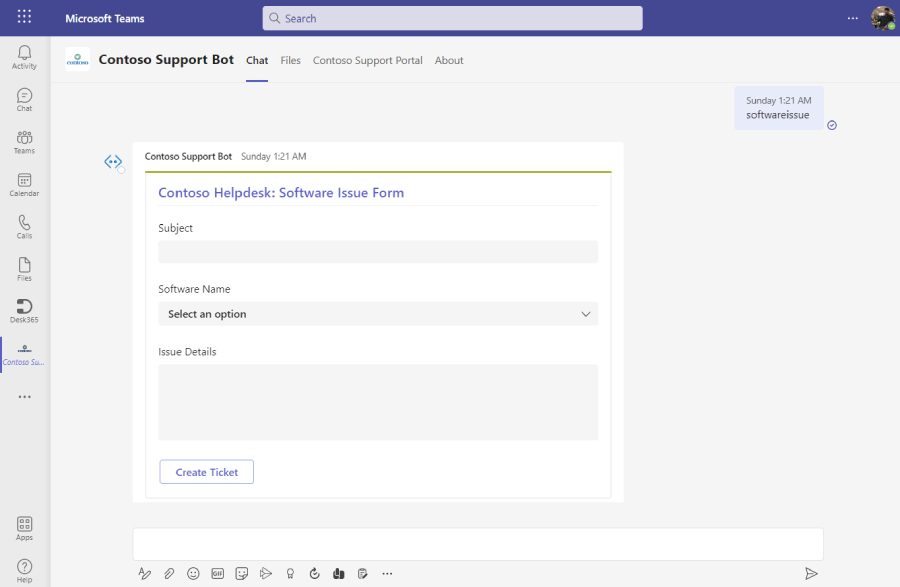Open the Desk365 app in sidebar
The height and width of the screenshot is (587, 900).
(x=24, y=312)
